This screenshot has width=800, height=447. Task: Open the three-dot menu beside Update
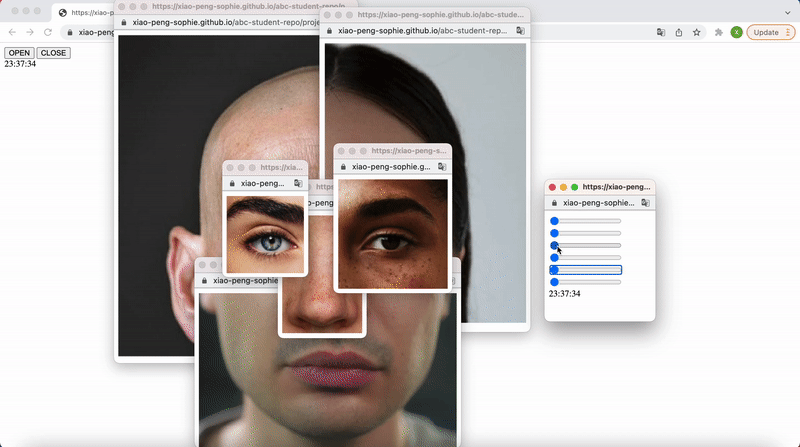click(x=788, y=32)
